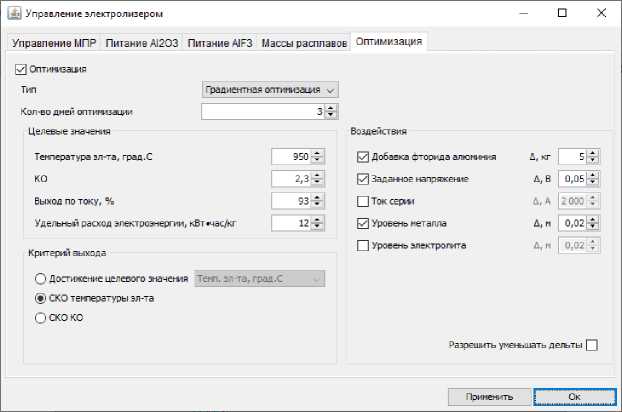The width and height of the screenshot is (622, 412).
Task: Confirm with the Ок button
Action: (x=574, y=397)
